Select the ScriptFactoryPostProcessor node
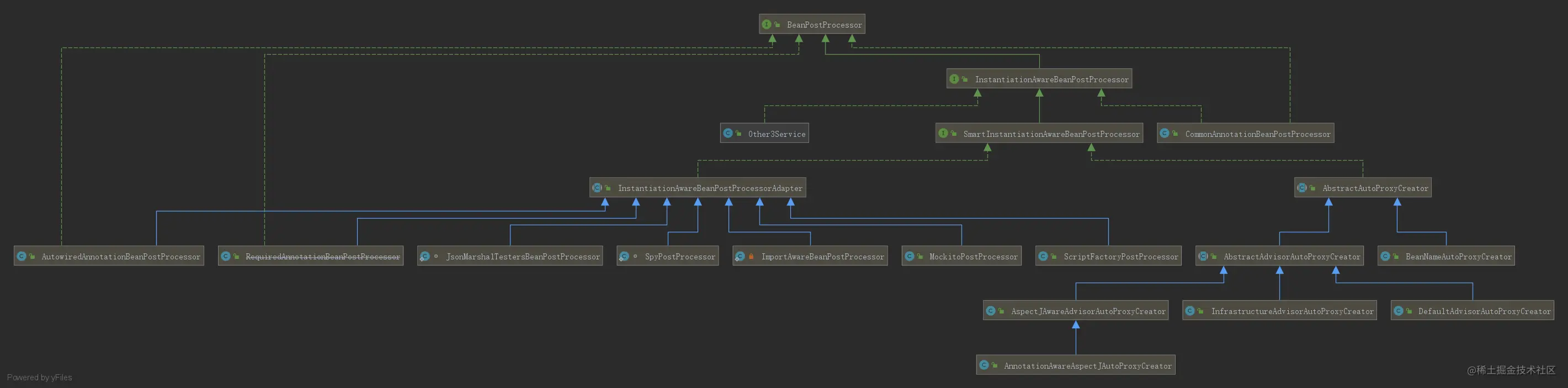This screenshot has height=388, width=1568. tap(1108, 256)
